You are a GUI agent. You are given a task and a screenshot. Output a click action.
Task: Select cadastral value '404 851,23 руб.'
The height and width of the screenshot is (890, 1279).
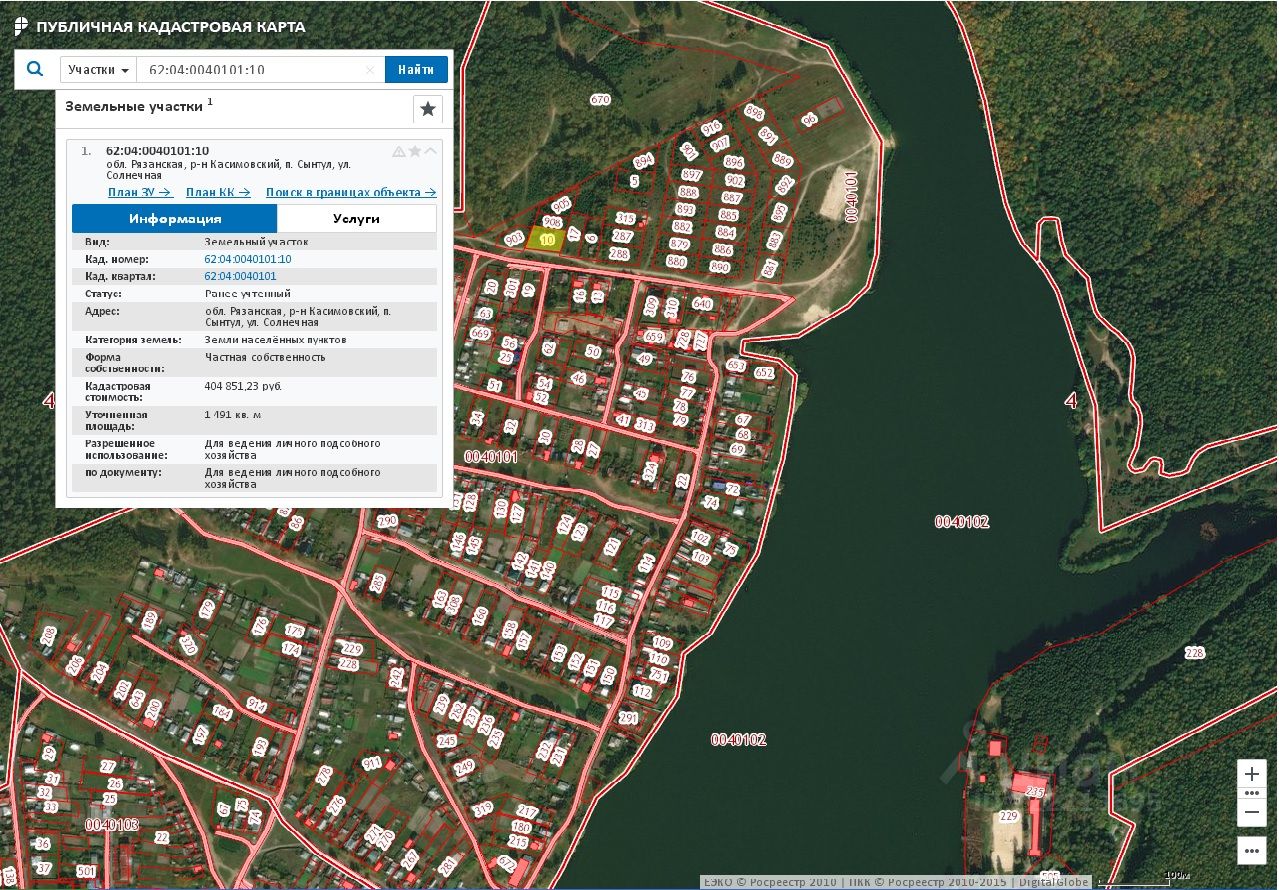(244, 386)
